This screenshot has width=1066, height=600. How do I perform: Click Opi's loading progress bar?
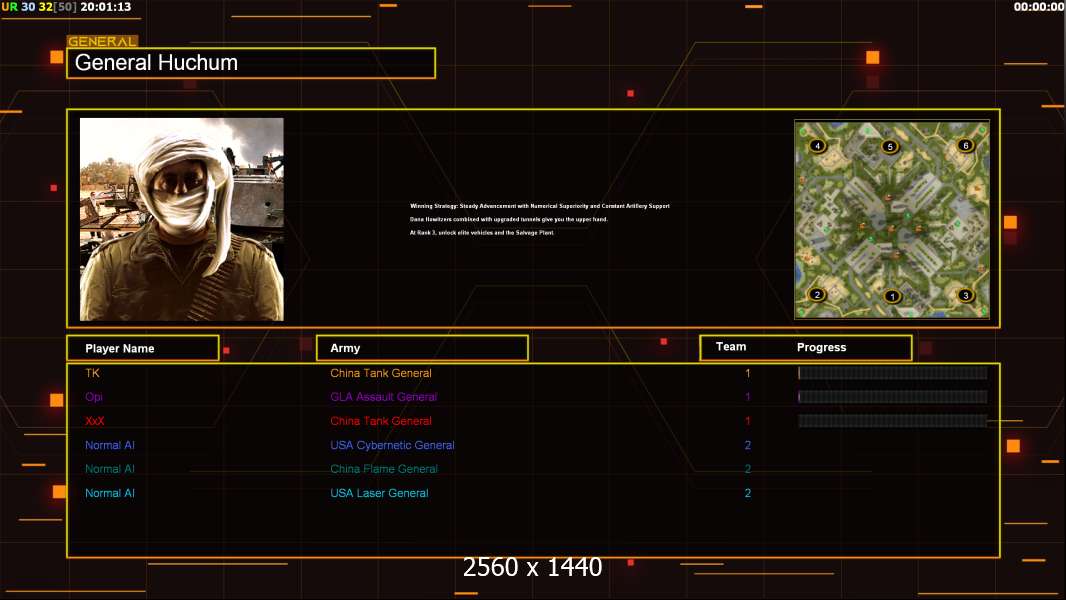893,397
